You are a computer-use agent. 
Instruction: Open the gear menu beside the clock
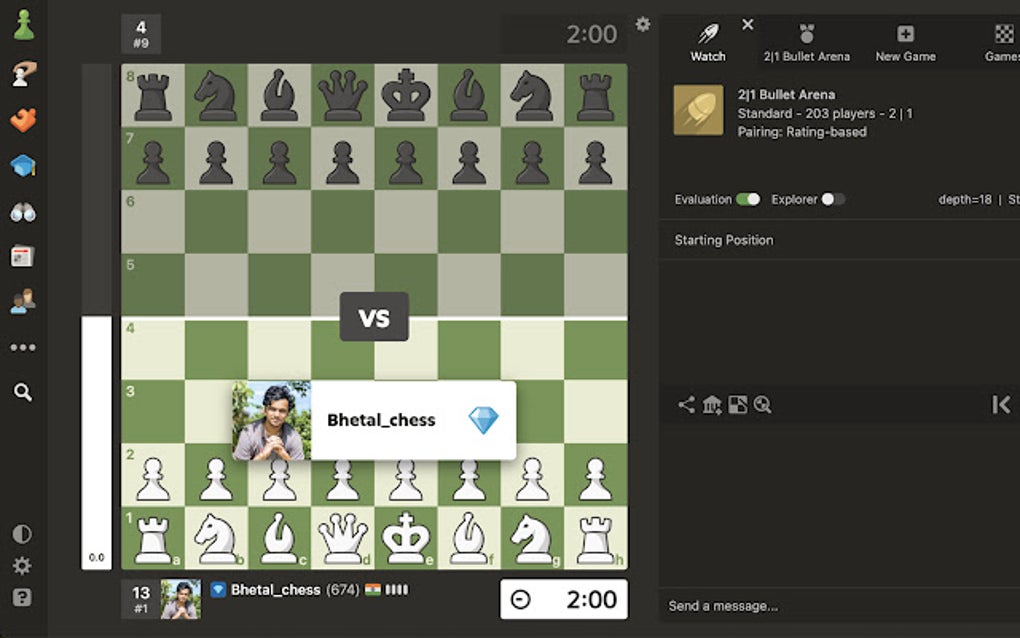pos(643,25)
